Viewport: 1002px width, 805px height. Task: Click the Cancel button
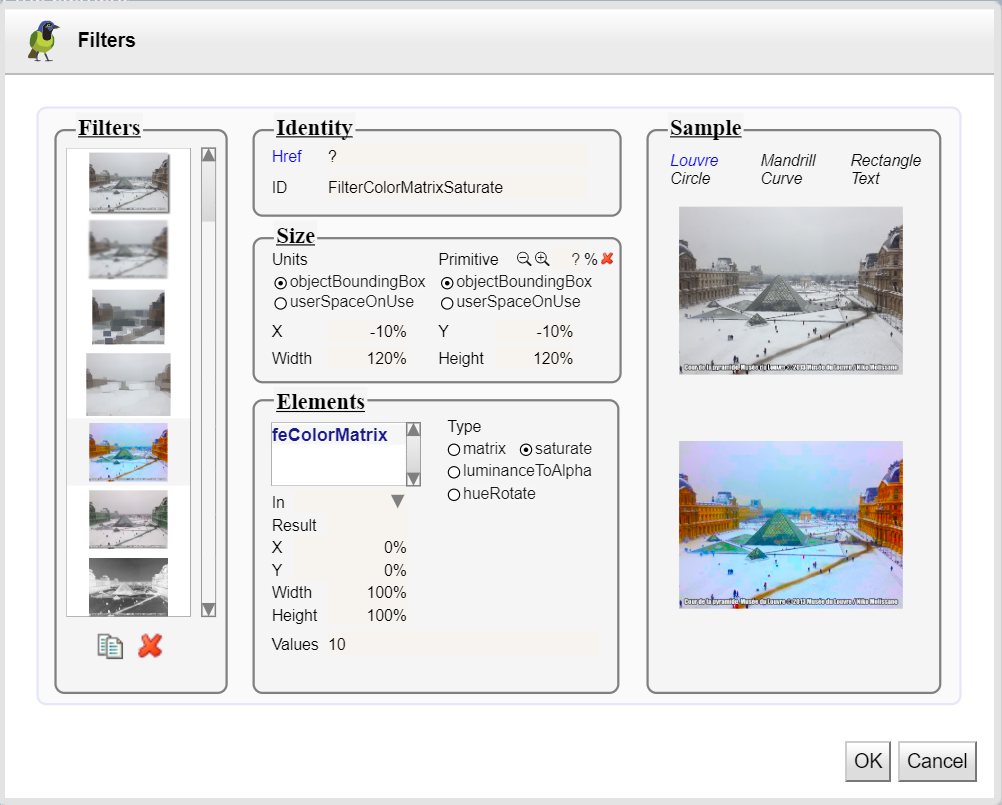pos(937,761)
